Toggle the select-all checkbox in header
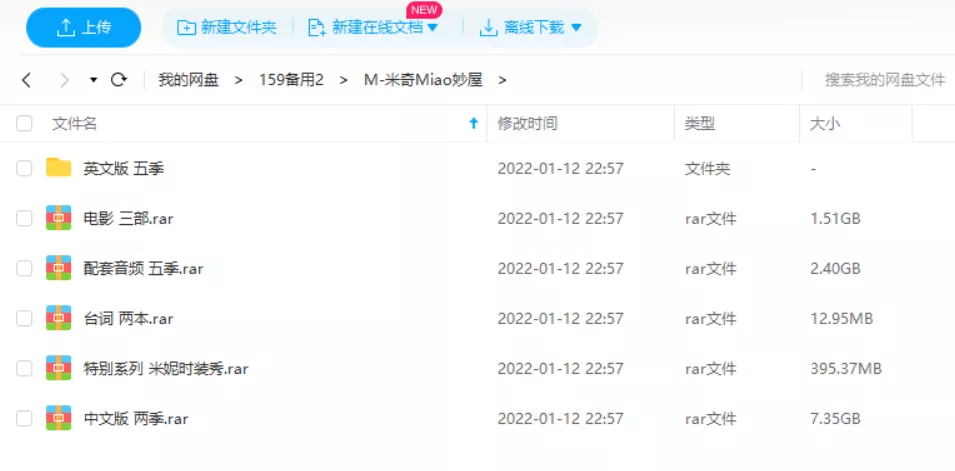Viewport: 955px width, 471px height. [24, 124]
